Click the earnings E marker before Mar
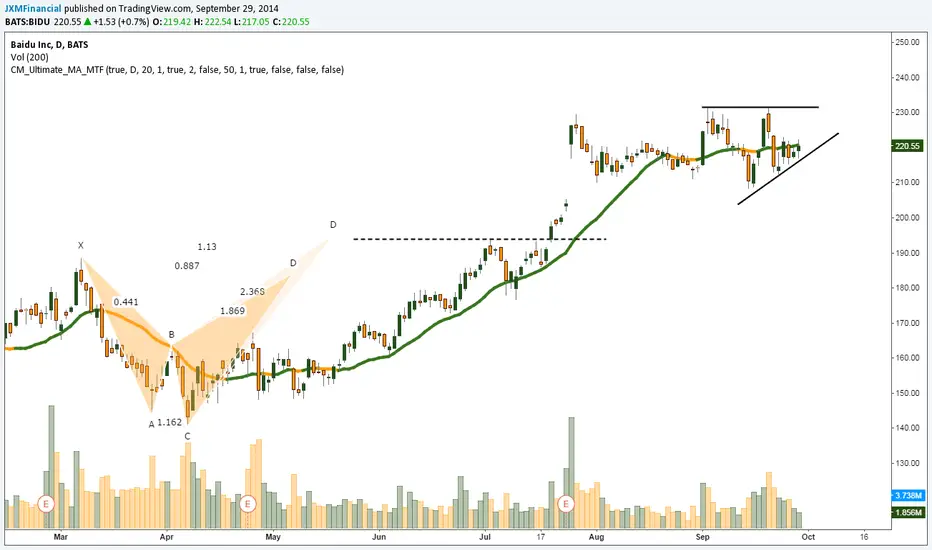 46,504
